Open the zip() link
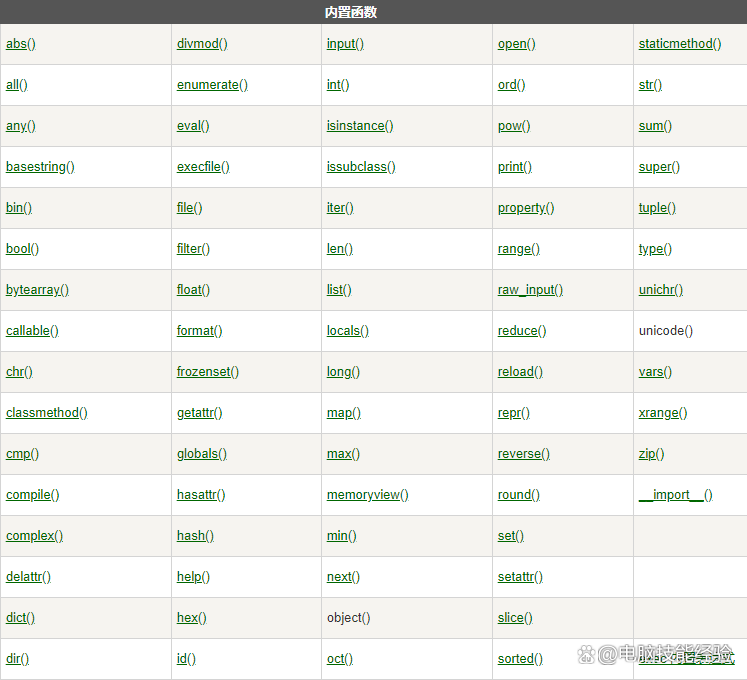This screenshot has width=747, height=680. pyautogui.click(x=651, y=454)
